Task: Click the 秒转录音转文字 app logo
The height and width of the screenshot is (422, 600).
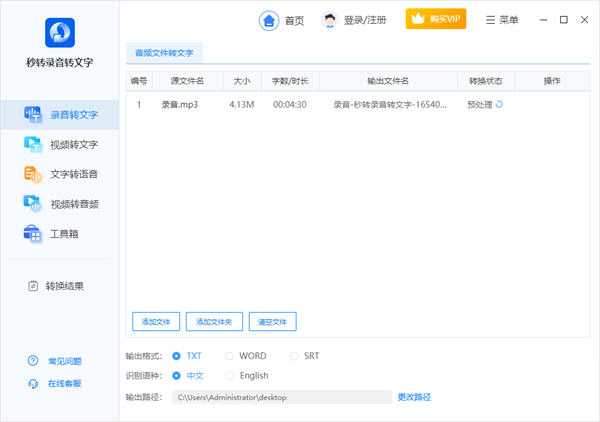Action: (60, 33)
